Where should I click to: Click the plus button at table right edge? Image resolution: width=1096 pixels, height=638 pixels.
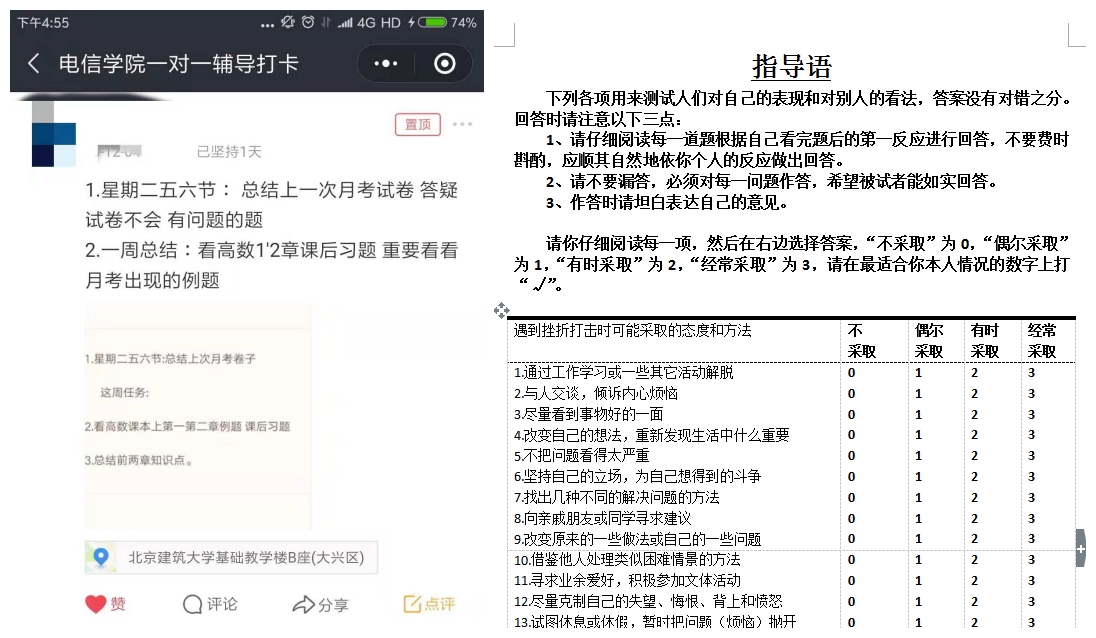(x=1080, y=549)
